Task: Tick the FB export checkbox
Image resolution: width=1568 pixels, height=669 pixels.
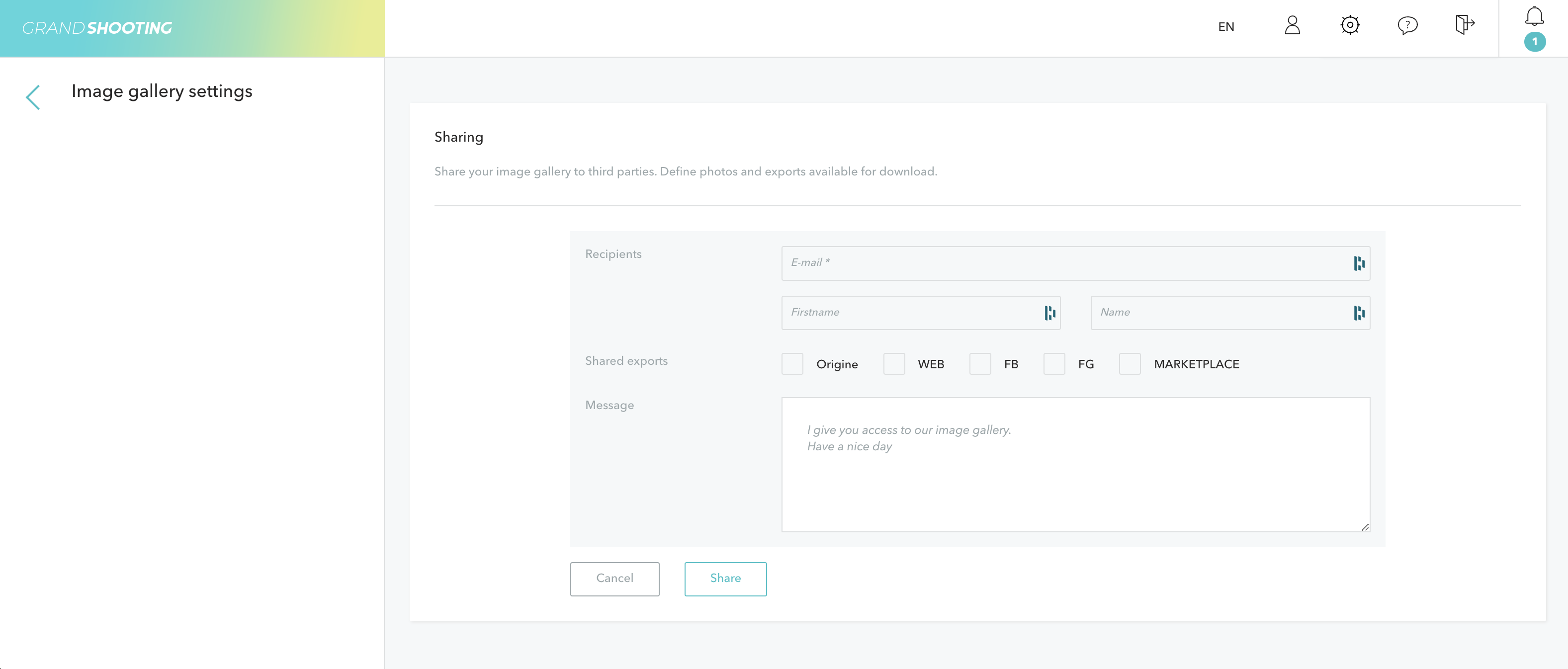Action: [x=980, y=364]
